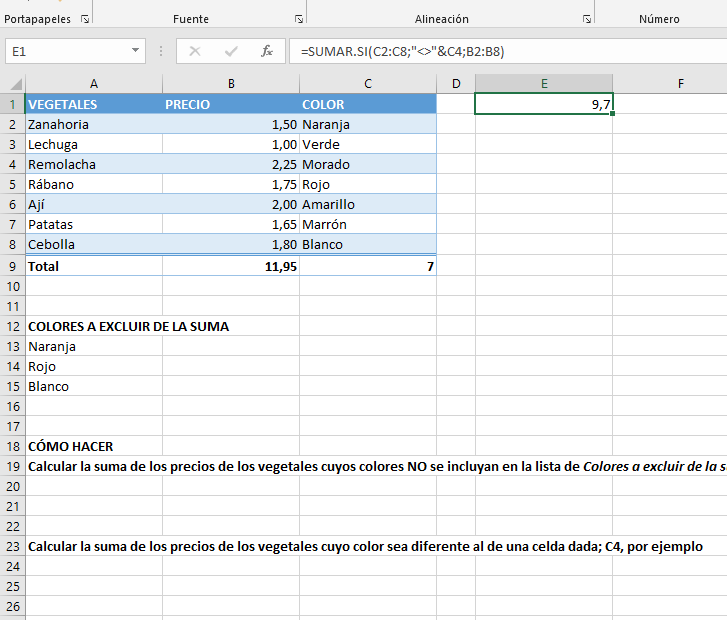Select column C header
The width and height of the screenshot is (727, 620).
[x=368, y=84]
